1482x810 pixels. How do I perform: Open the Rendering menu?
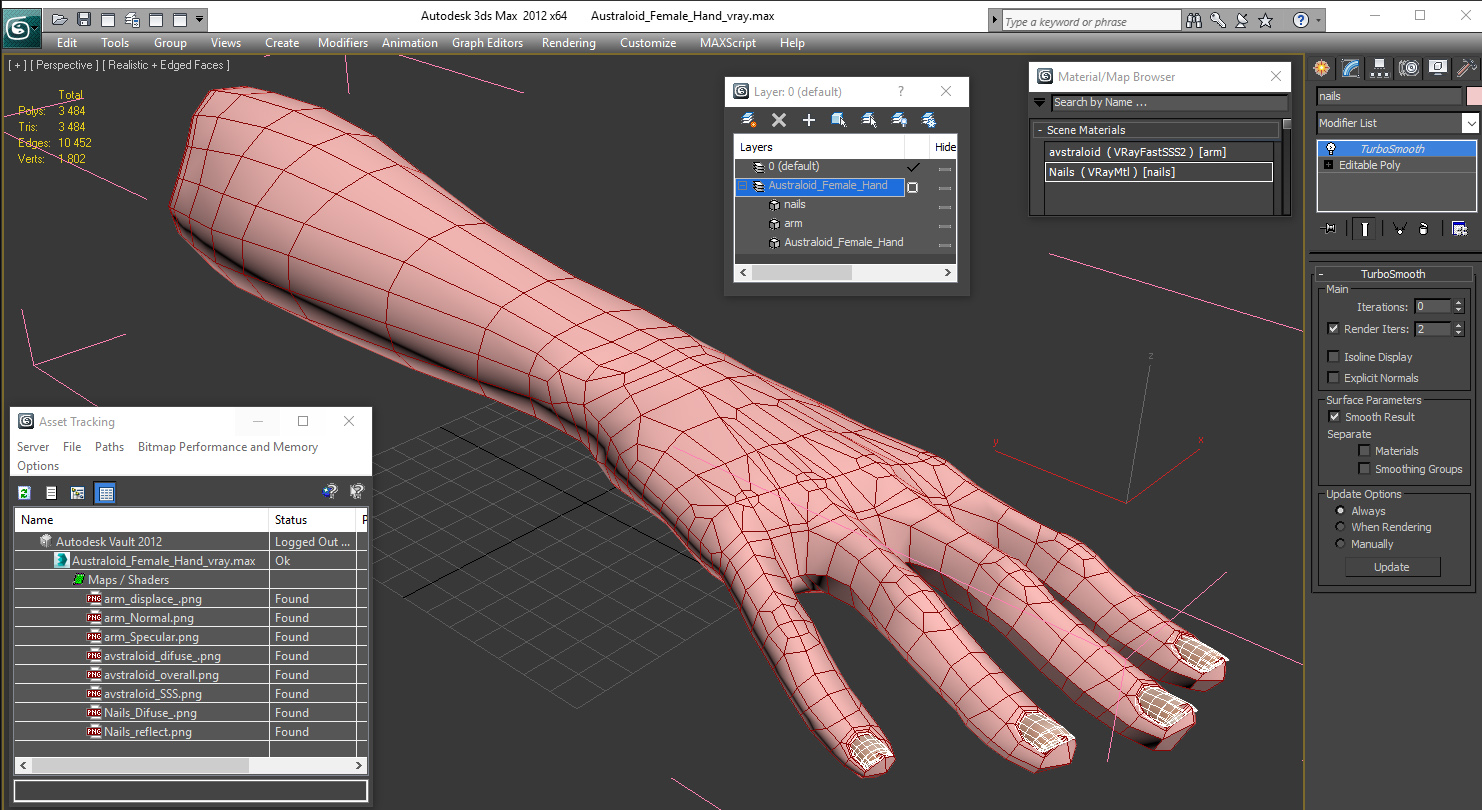(x=568, y=43)
